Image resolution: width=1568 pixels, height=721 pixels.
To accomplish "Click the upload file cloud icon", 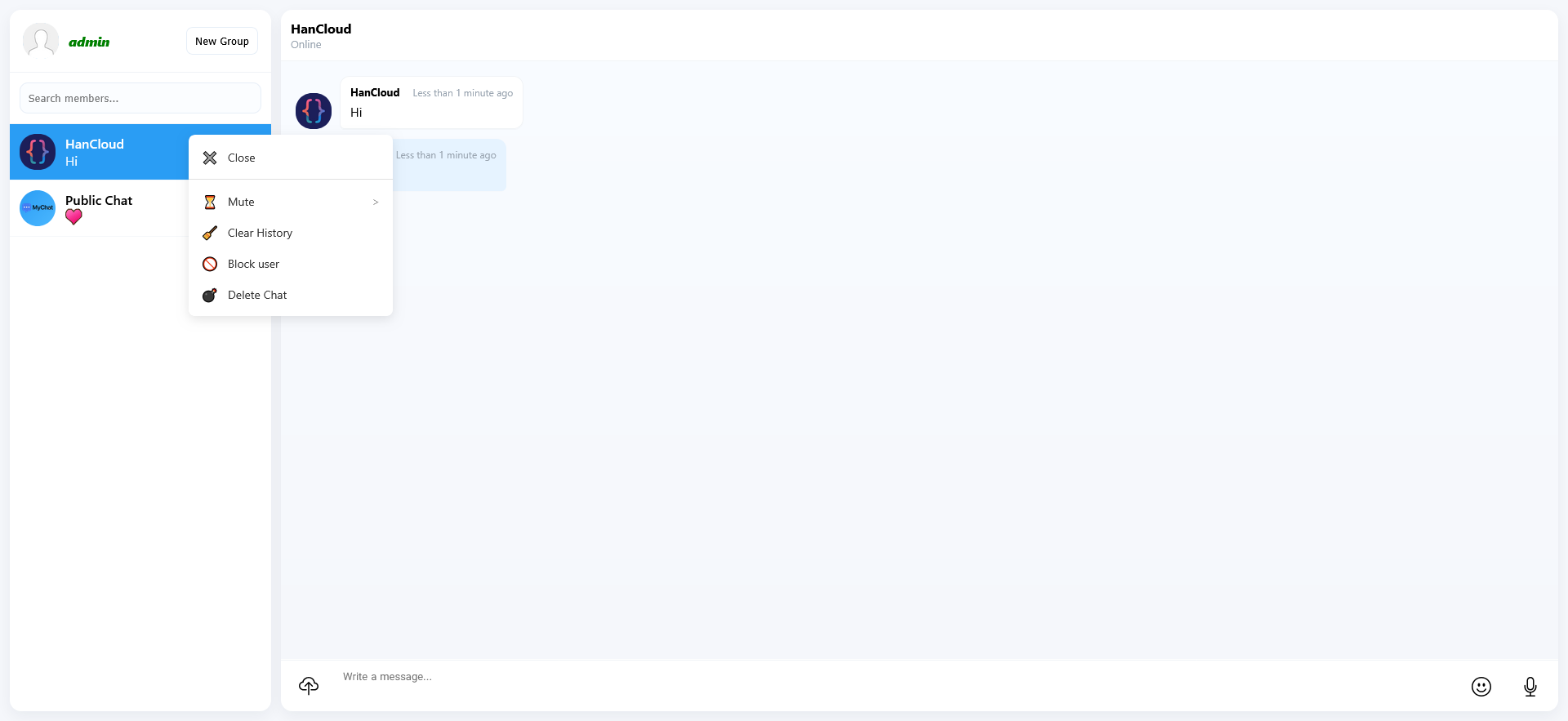I will (x=309, y=686).
